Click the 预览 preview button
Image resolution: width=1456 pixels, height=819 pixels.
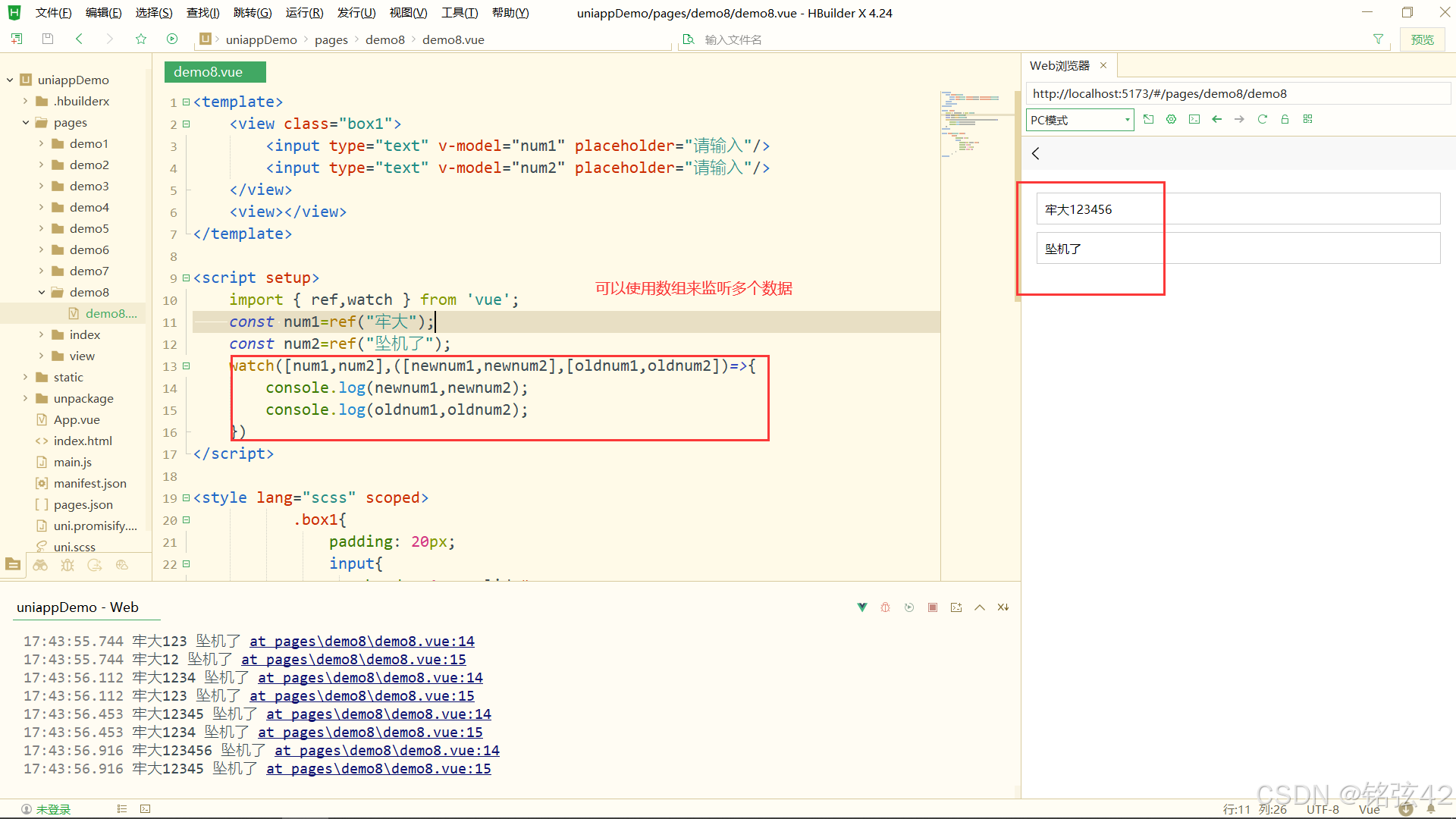tap(1422, 39)
